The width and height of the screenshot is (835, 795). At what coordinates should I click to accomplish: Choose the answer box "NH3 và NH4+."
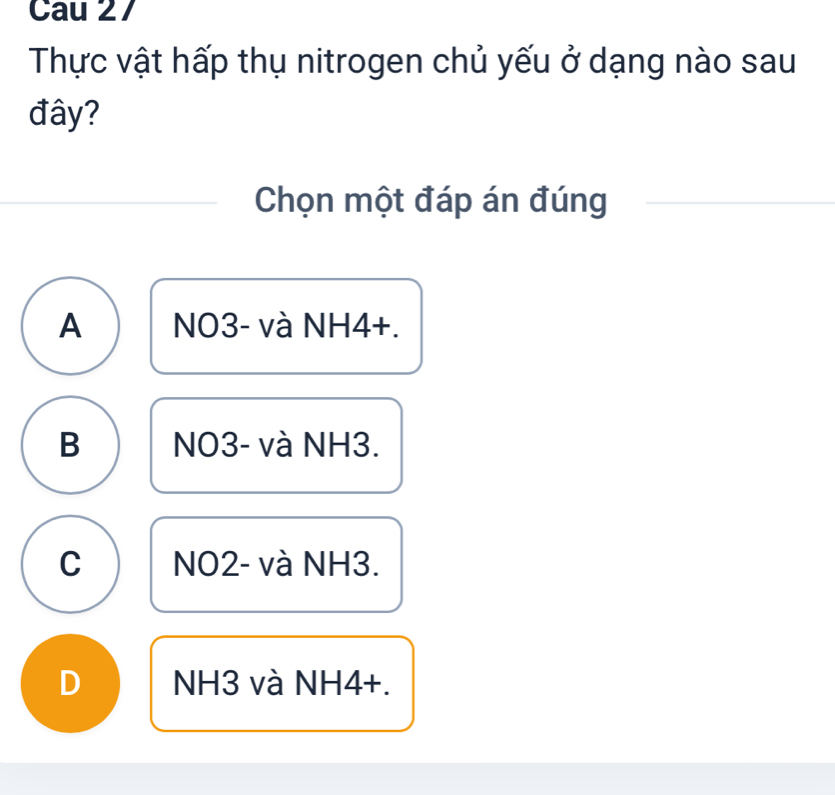pyautogui.click(x=282, y=683)
